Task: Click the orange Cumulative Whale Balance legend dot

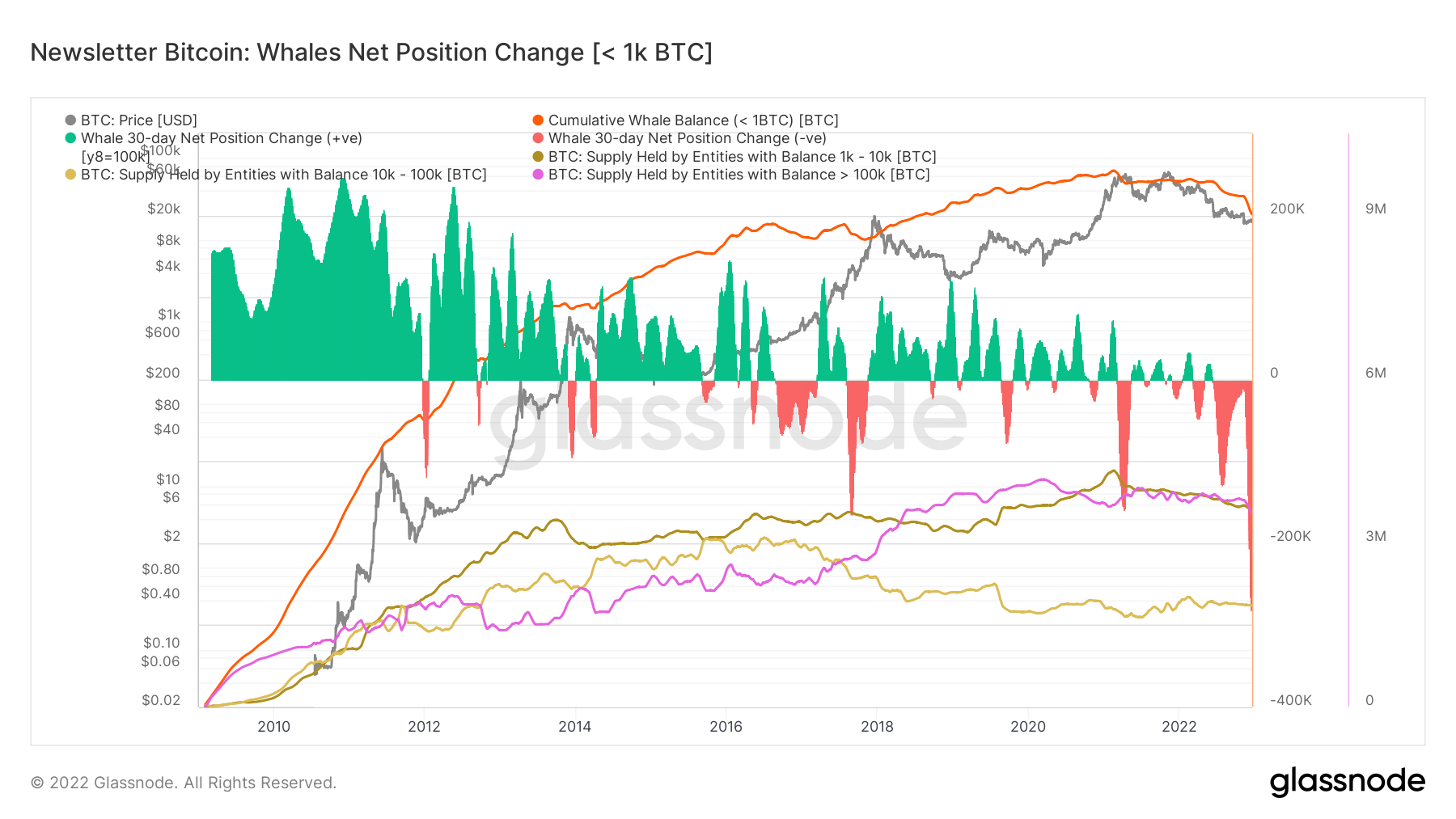Action: pyautogui.click(x=538, y=120)
